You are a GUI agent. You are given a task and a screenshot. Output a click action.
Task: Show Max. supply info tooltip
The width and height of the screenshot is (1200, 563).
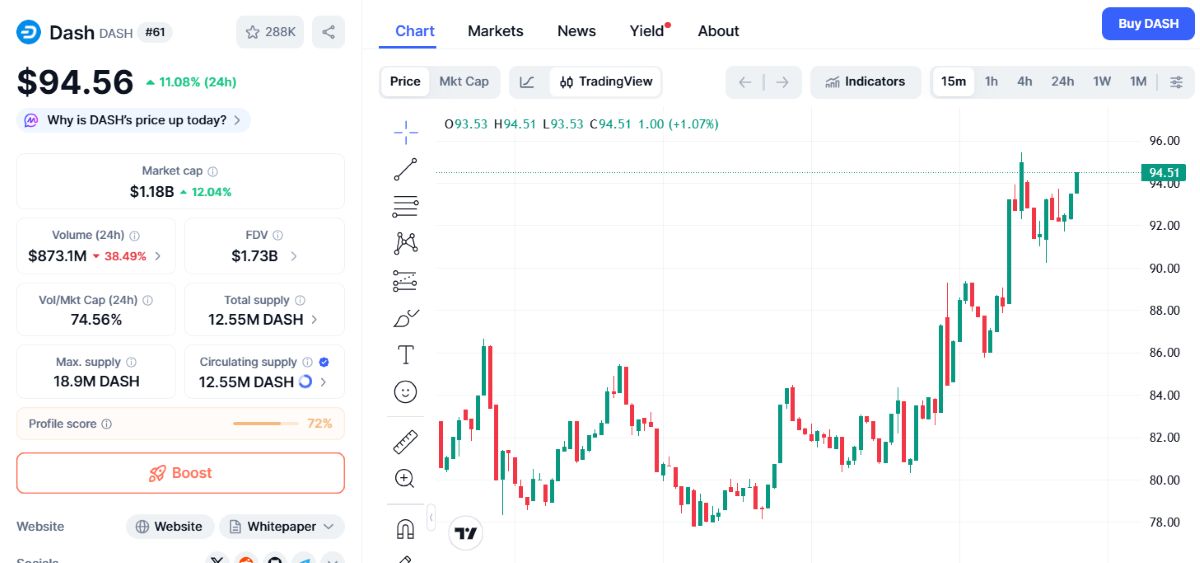(131, 363)
